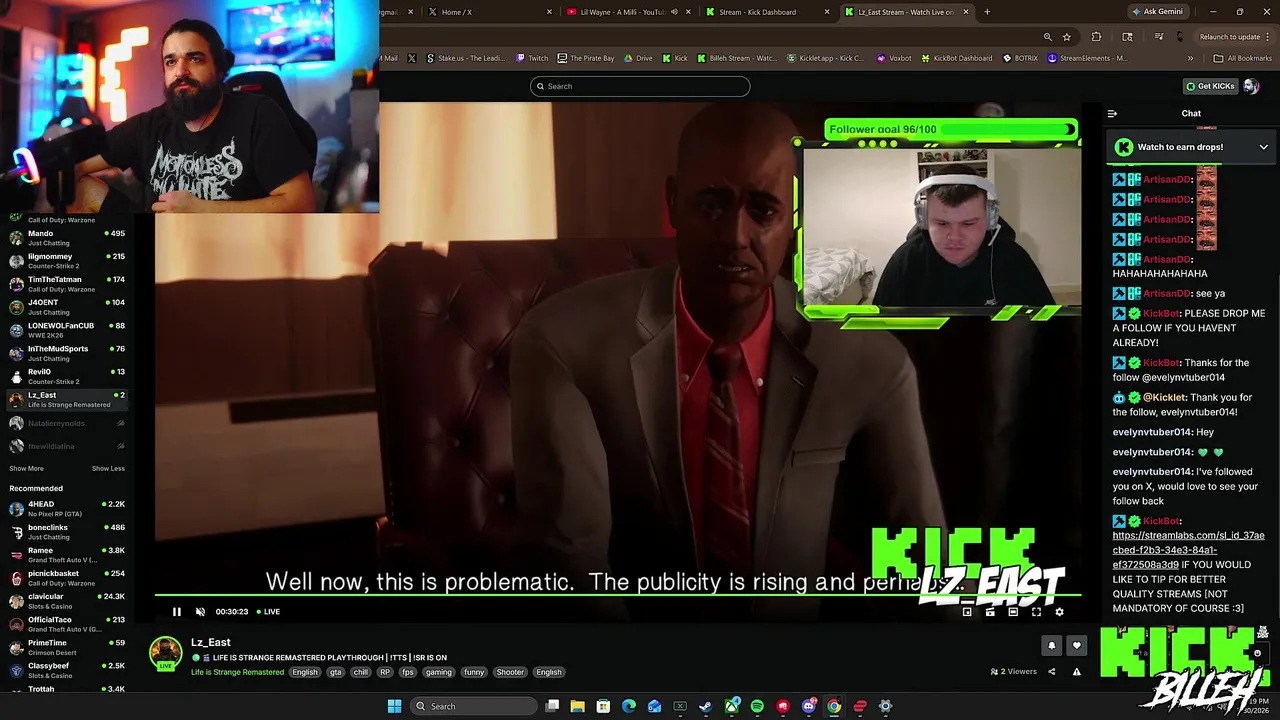Unmute the stream volume
The height and width of the screenshot is (720, 1280).
coord(200,612)
